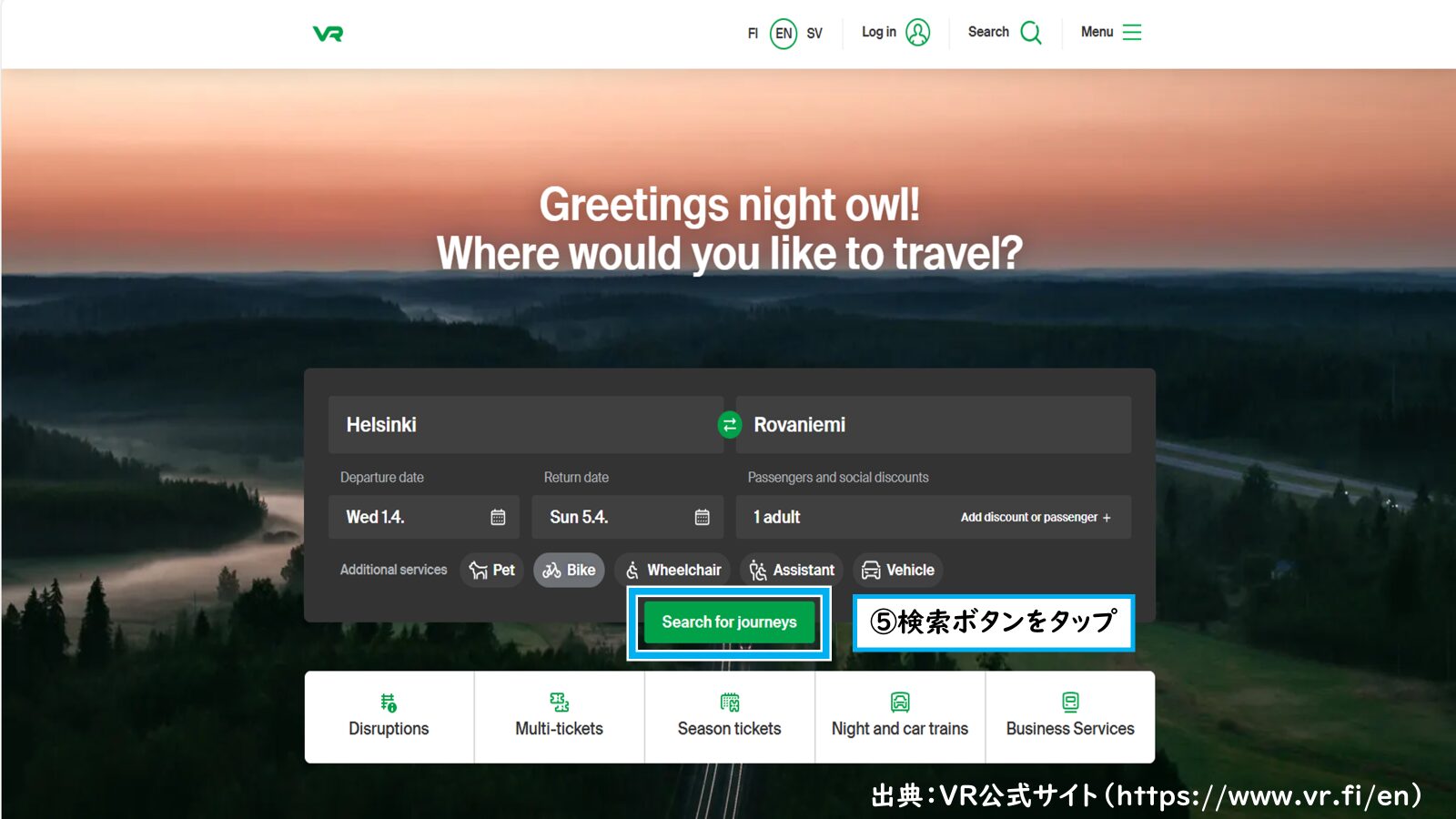
Task: Toggle the Pet additional service
Action: [x=492, y=571]
